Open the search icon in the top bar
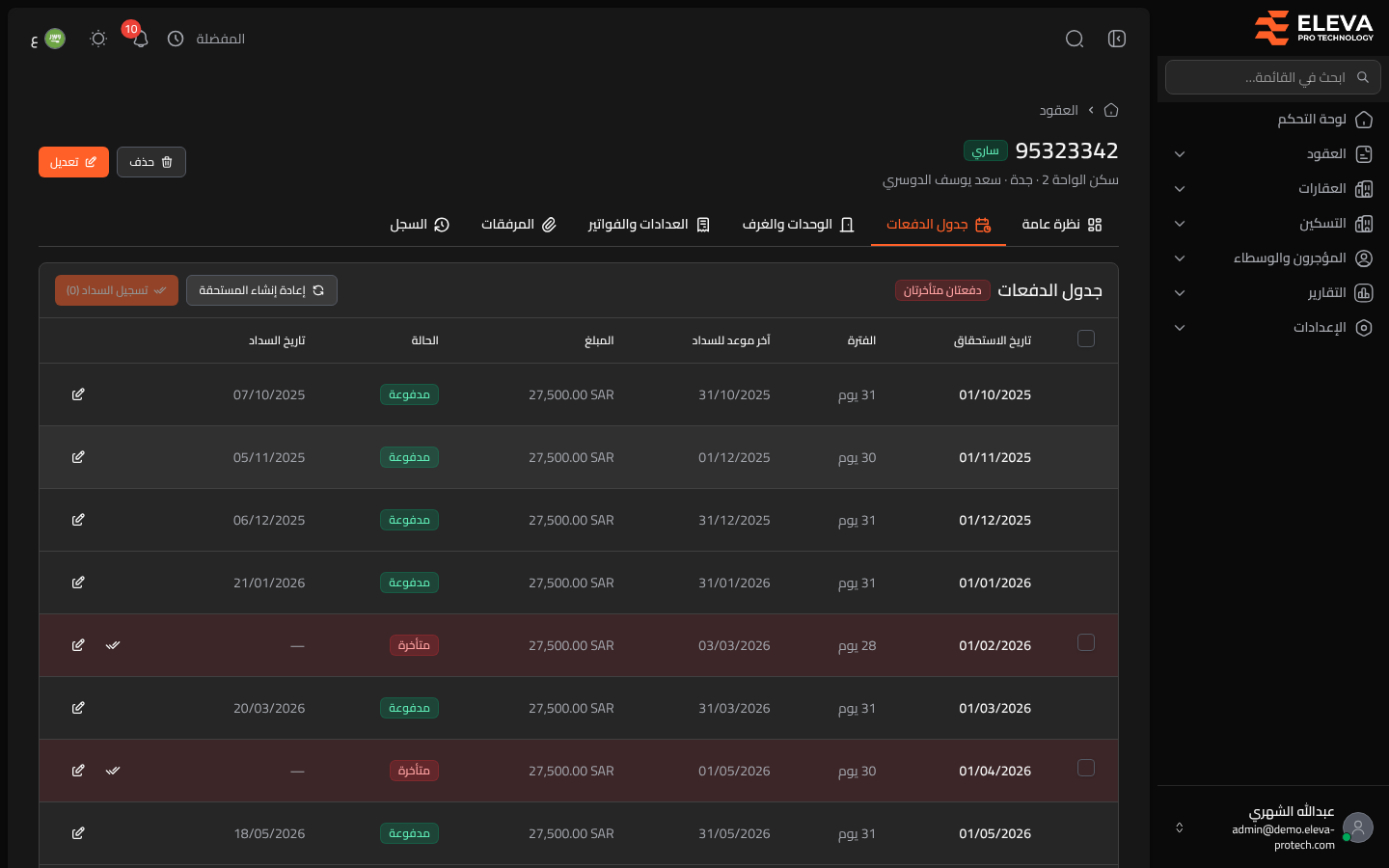Screen dimensions: 1389x868 tap(1075, 39)
